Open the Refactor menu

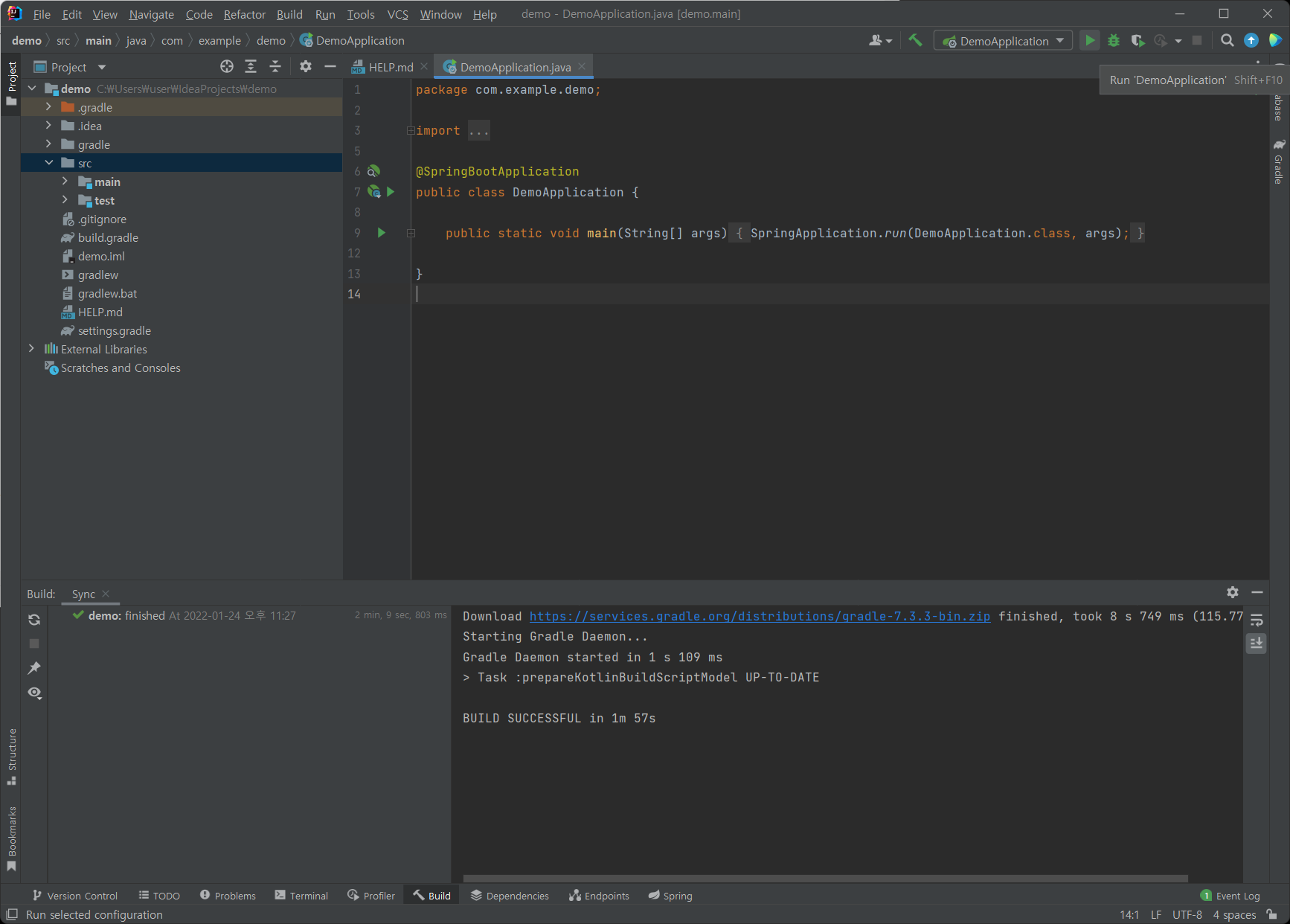tap(245, 14)
